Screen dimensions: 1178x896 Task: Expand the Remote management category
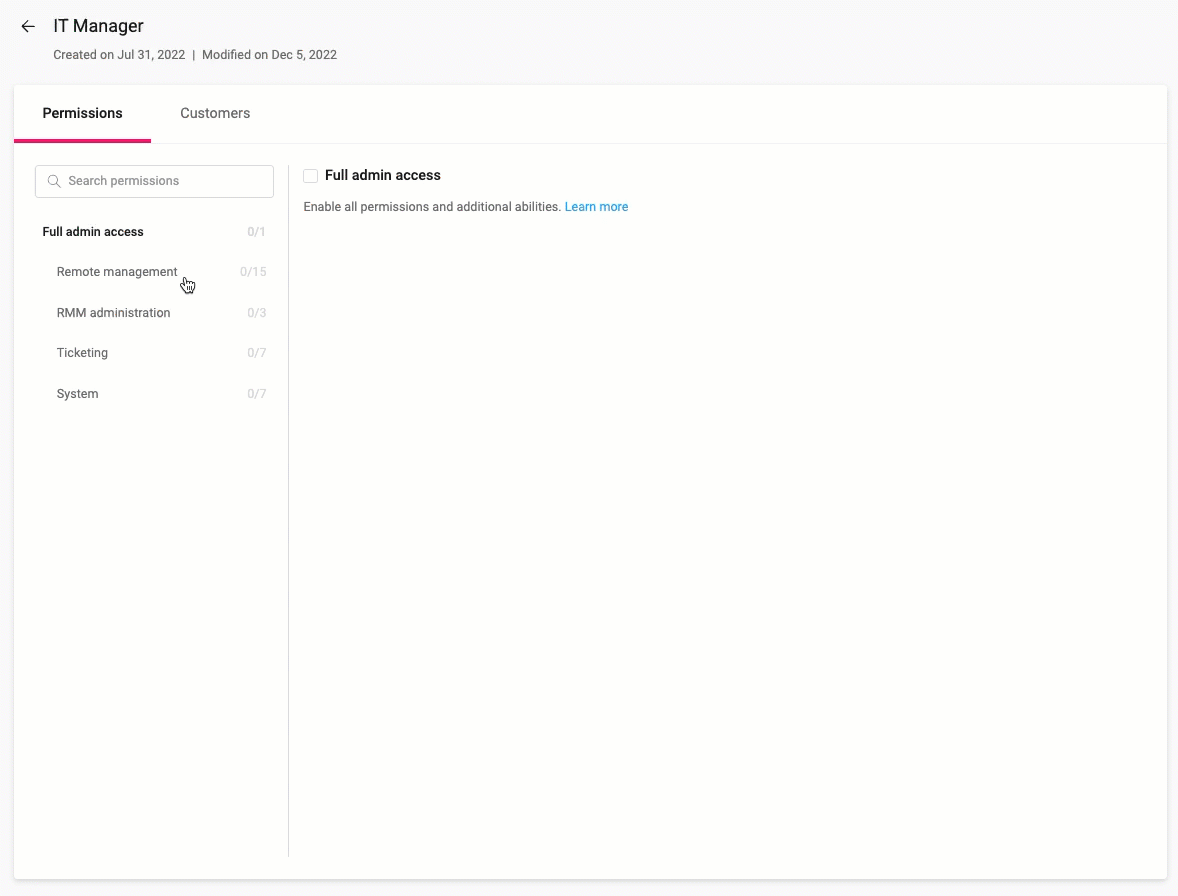click(x=117, y=272)
